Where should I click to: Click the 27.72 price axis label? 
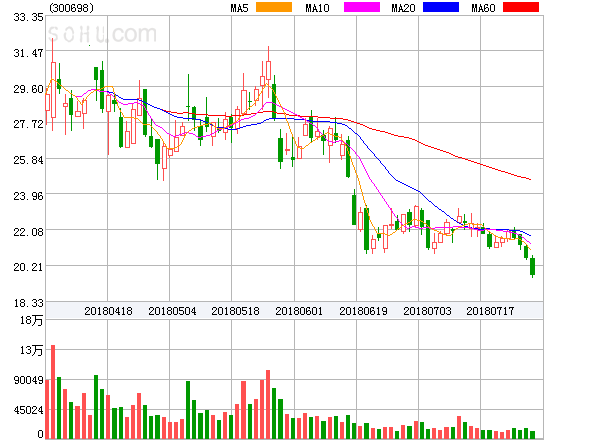tap(28, 124)
